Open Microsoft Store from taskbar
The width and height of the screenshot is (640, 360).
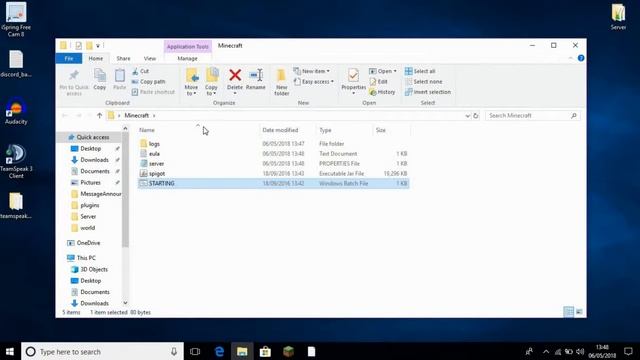(265, 351)
